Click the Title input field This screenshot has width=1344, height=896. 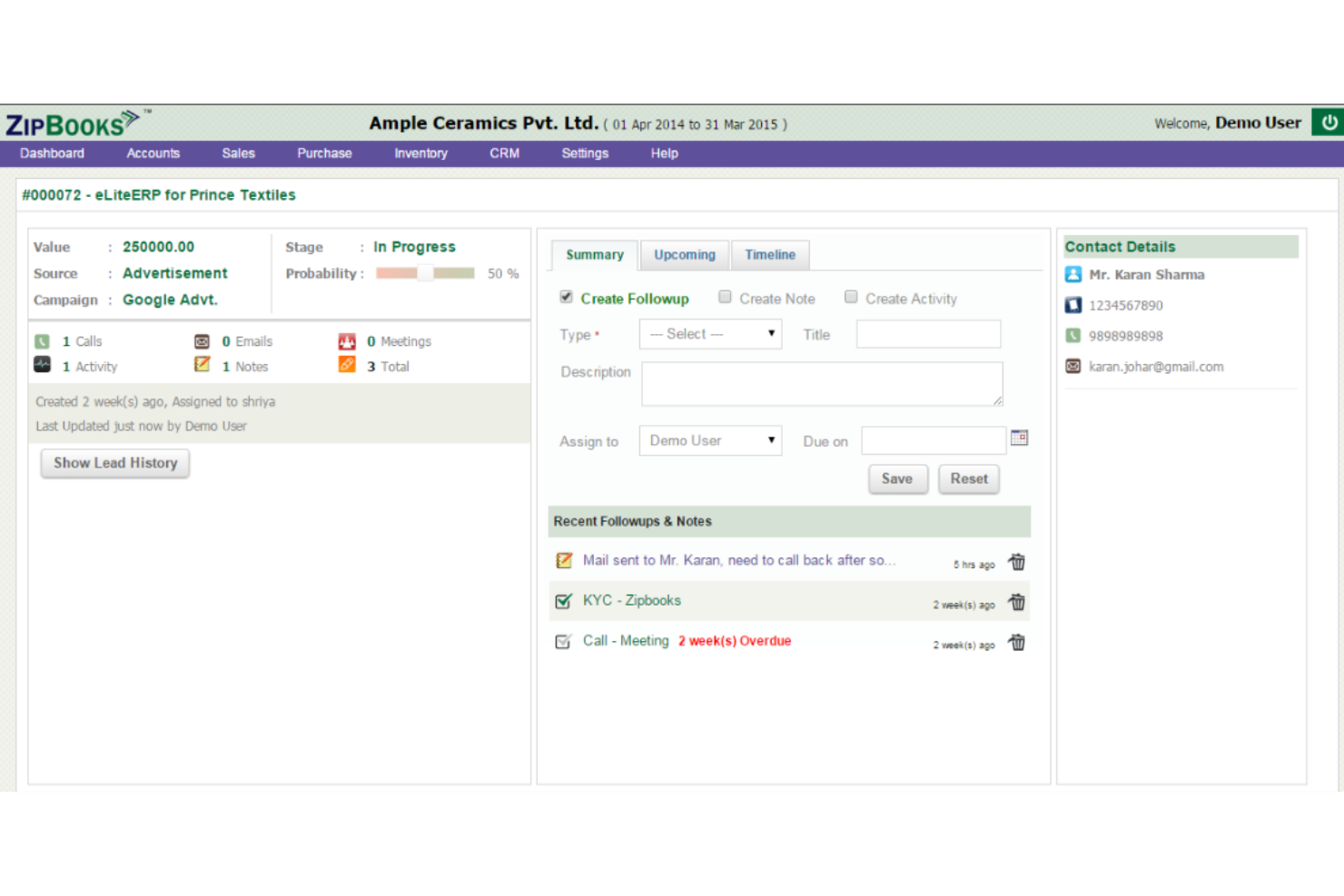click(x=928, y=334)
